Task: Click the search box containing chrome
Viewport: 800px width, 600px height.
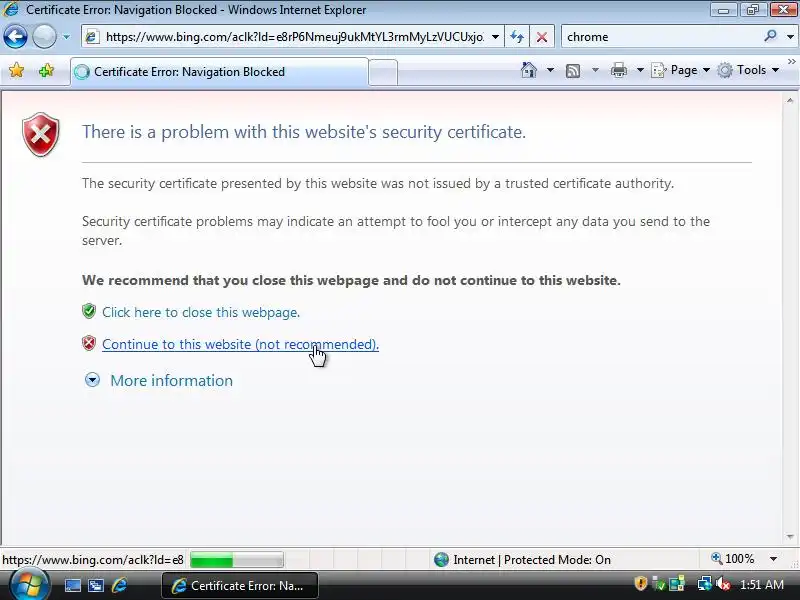Action: 662,37
